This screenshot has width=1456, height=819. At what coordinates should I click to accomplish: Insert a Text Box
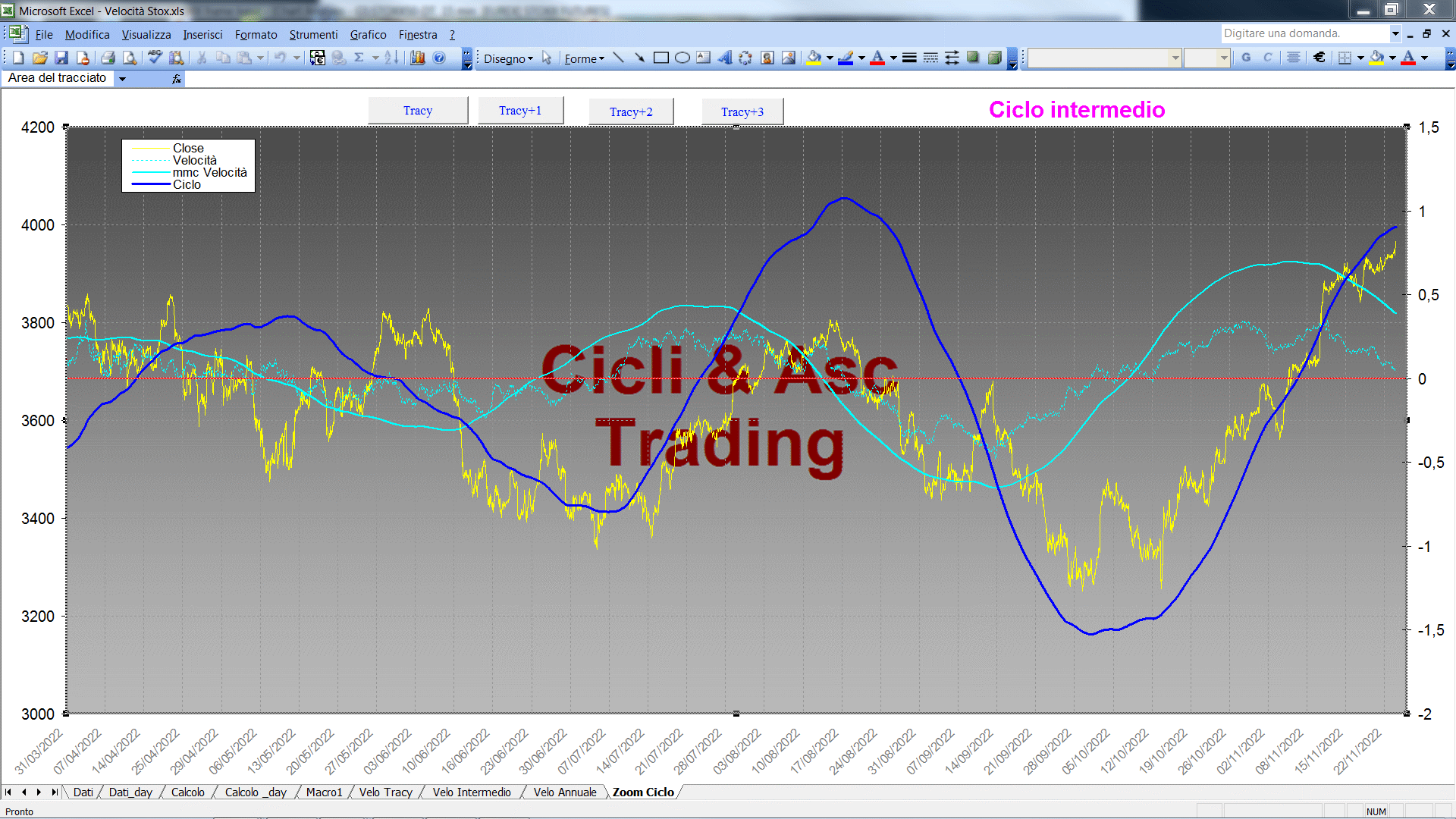pos(703,58)
